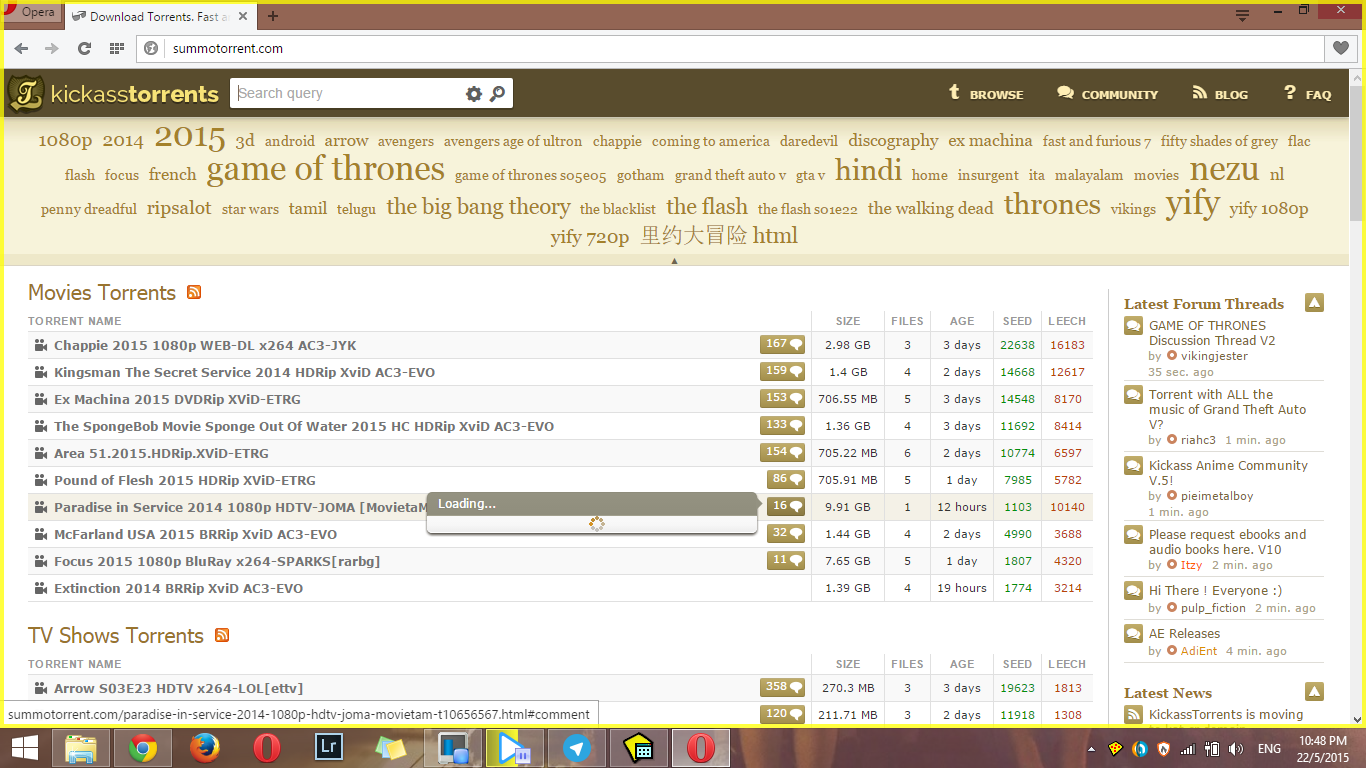Open Ex Machina 2015 DVDRip torrent
The image size is (1366, 768).
pos(177,399)
